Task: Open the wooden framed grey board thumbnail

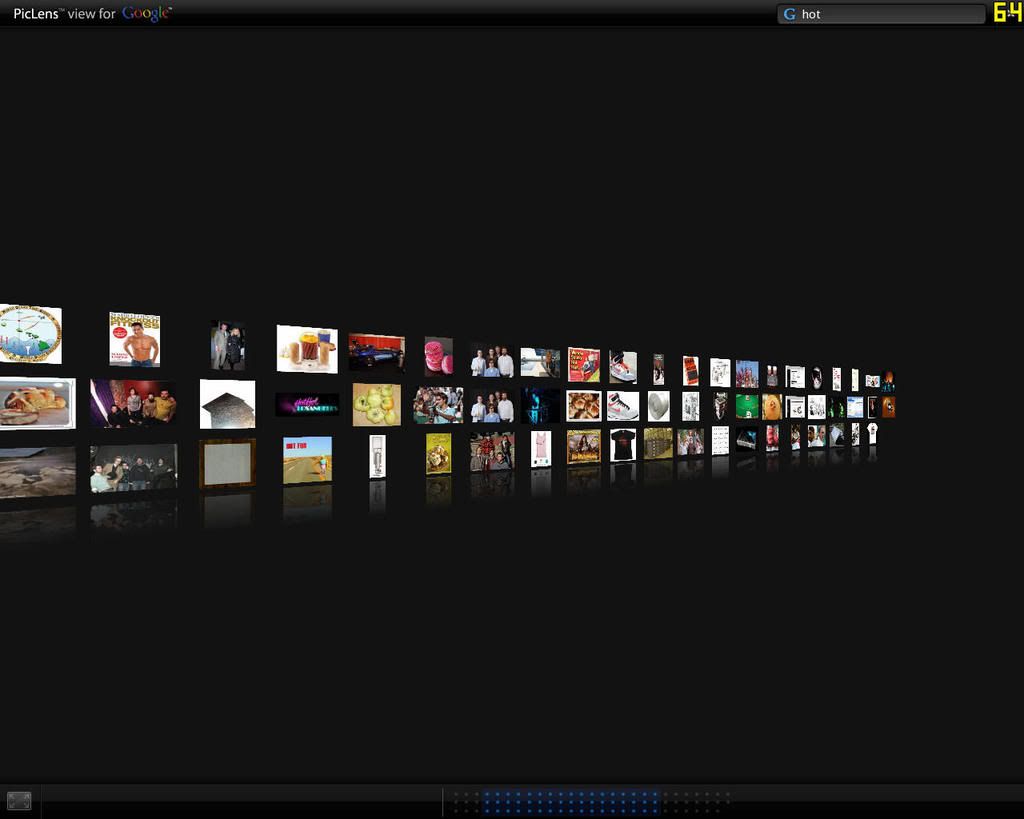Action: (227, 463)
